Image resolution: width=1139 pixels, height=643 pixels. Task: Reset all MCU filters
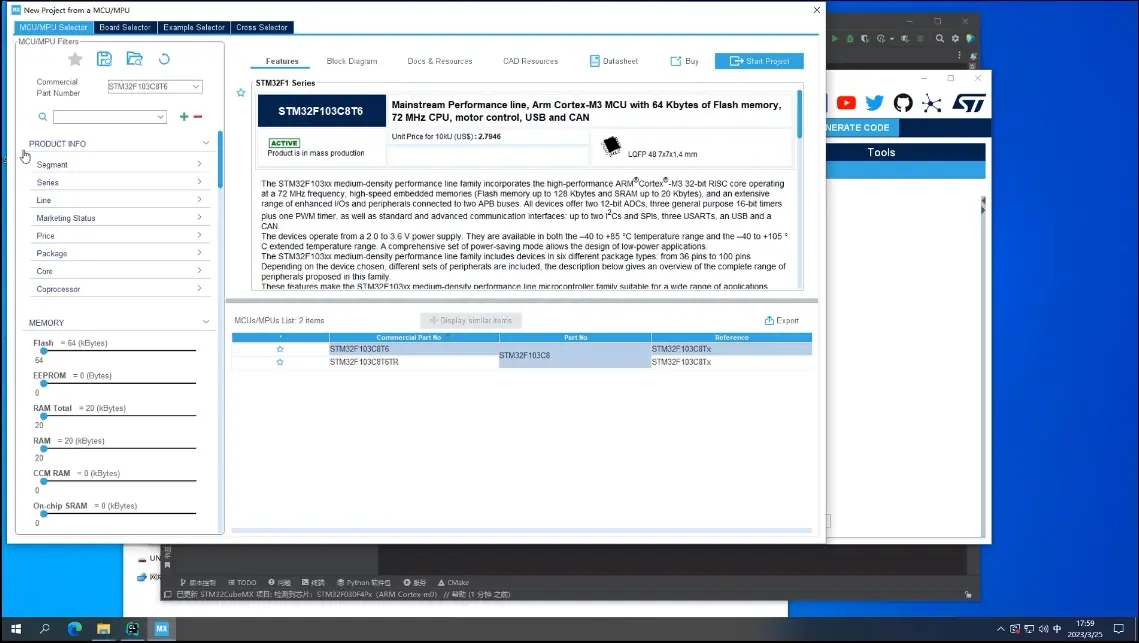click(164, 59)
